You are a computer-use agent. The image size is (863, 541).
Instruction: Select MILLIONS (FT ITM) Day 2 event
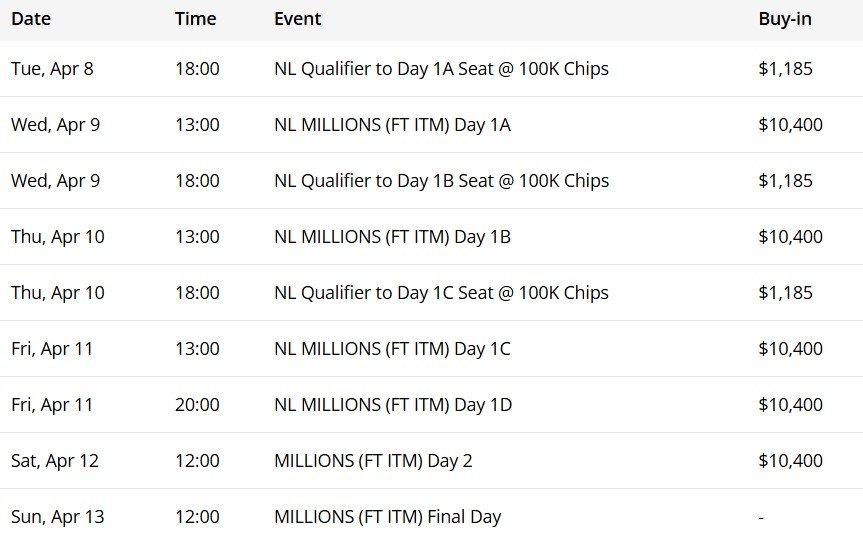coord(373,461)
